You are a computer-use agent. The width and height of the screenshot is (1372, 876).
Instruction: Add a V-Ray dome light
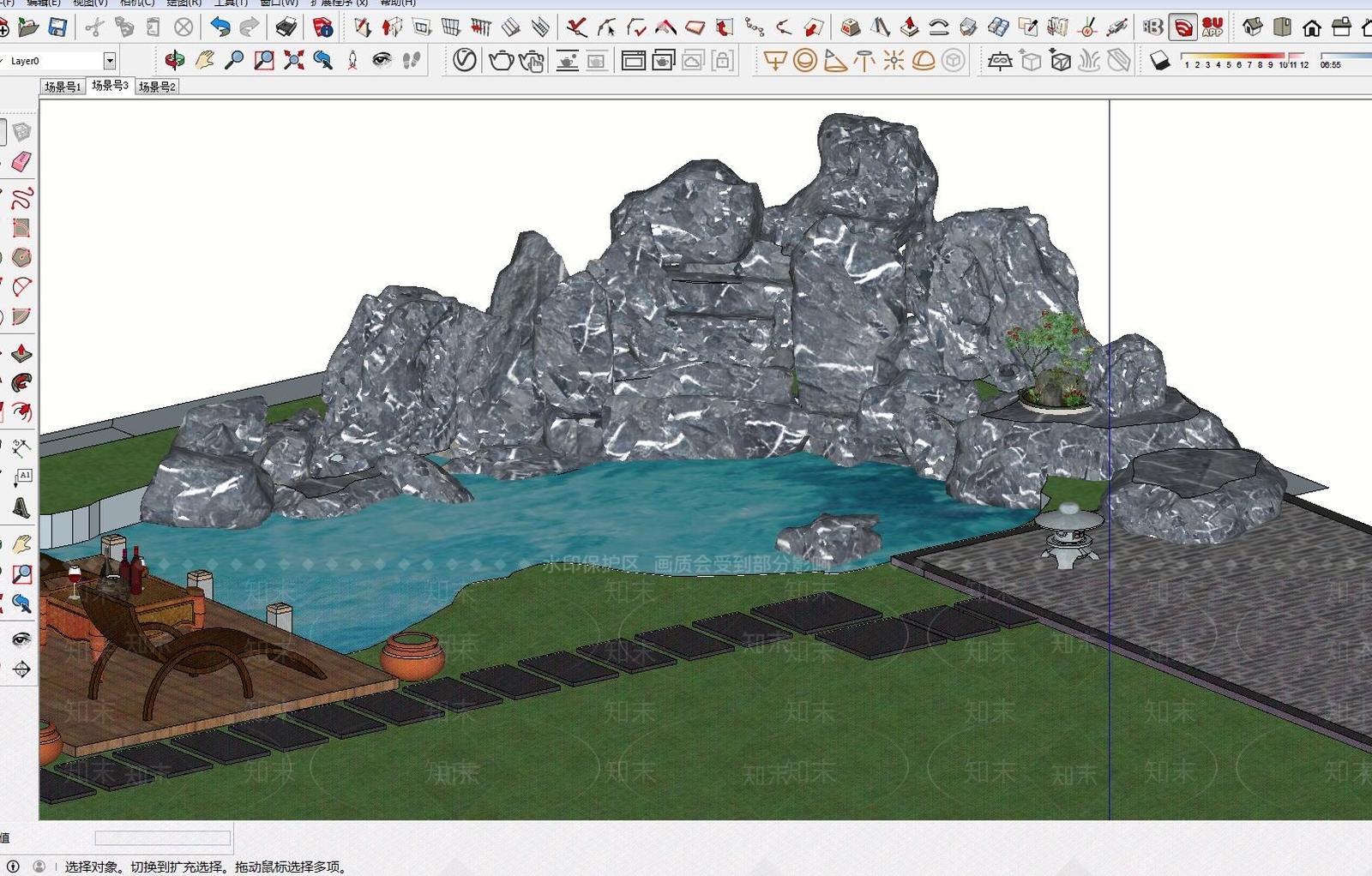[x=923, y=60]
